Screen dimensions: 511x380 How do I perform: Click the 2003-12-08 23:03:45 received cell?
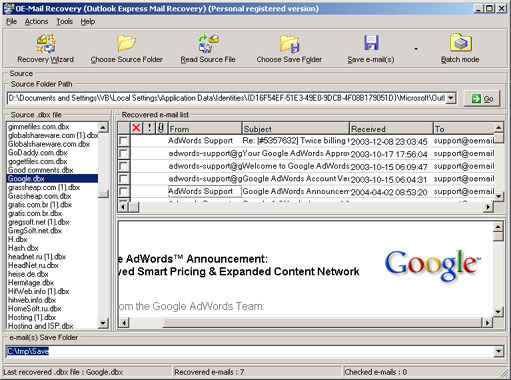click(389, 141)
